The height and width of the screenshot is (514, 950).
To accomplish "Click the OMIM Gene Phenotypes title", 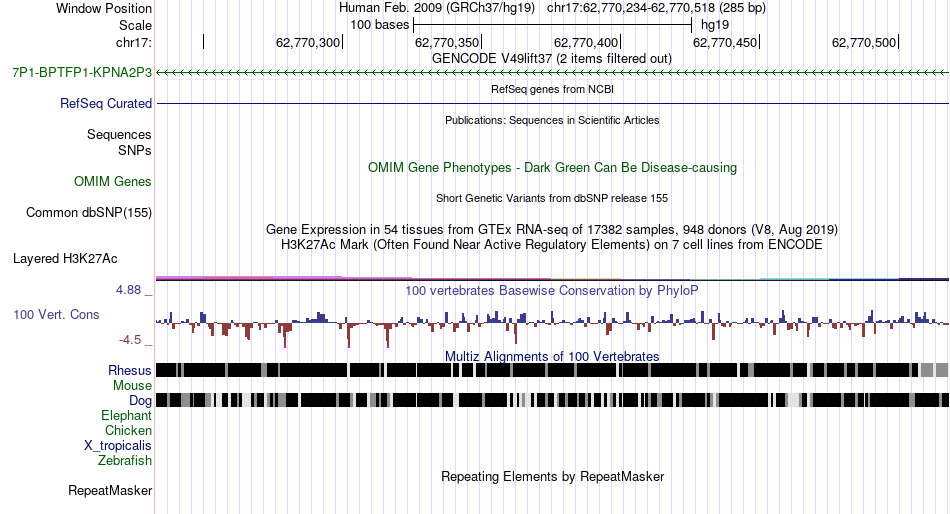I will point(552,168).
